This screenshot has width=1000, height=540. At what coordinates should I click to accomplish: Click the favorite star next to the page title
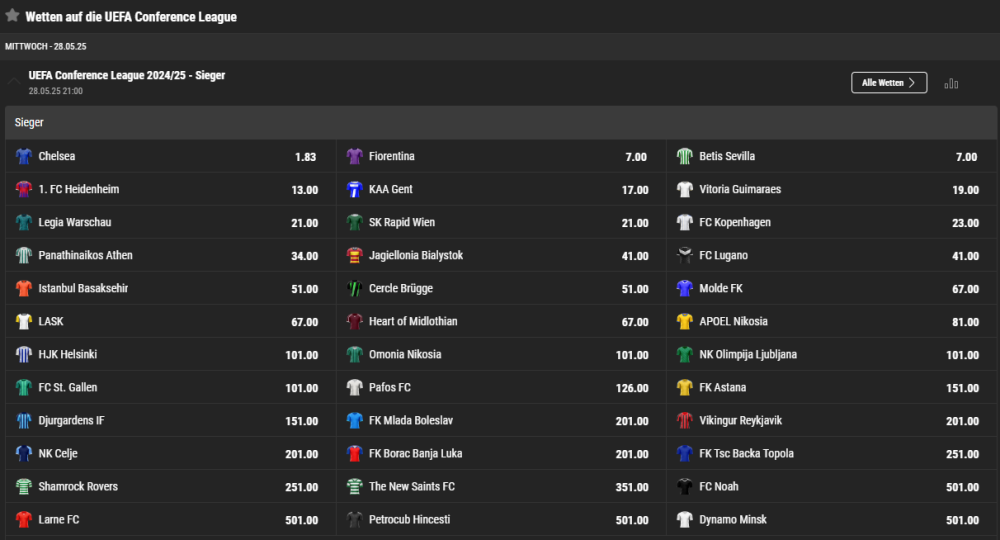[x=12, y=16]
